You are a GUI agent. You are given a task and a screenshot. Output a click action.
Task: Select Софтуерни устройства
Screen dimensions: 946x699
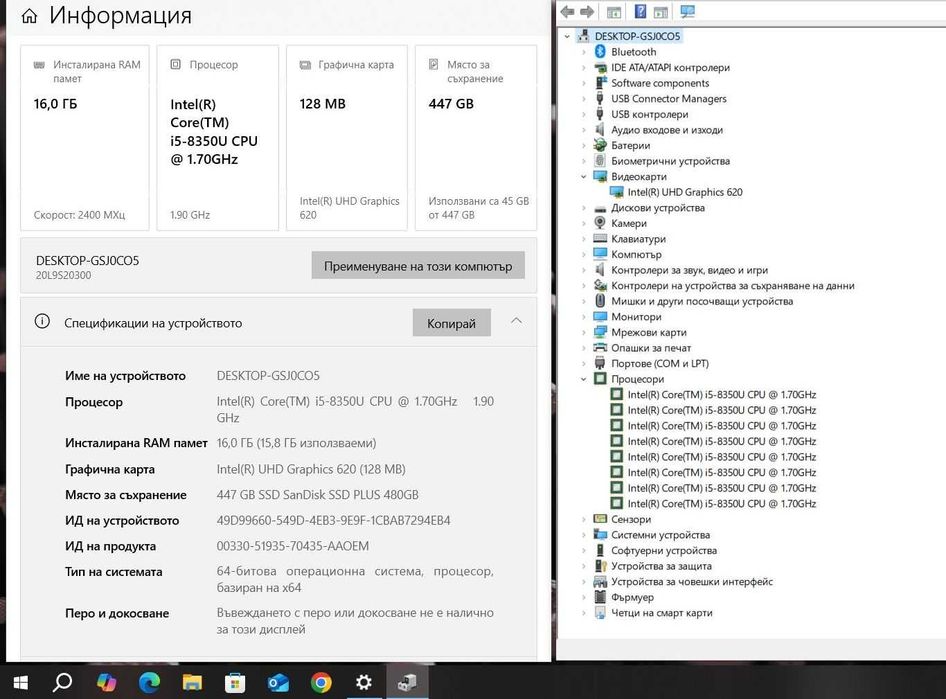pos(664,550)
